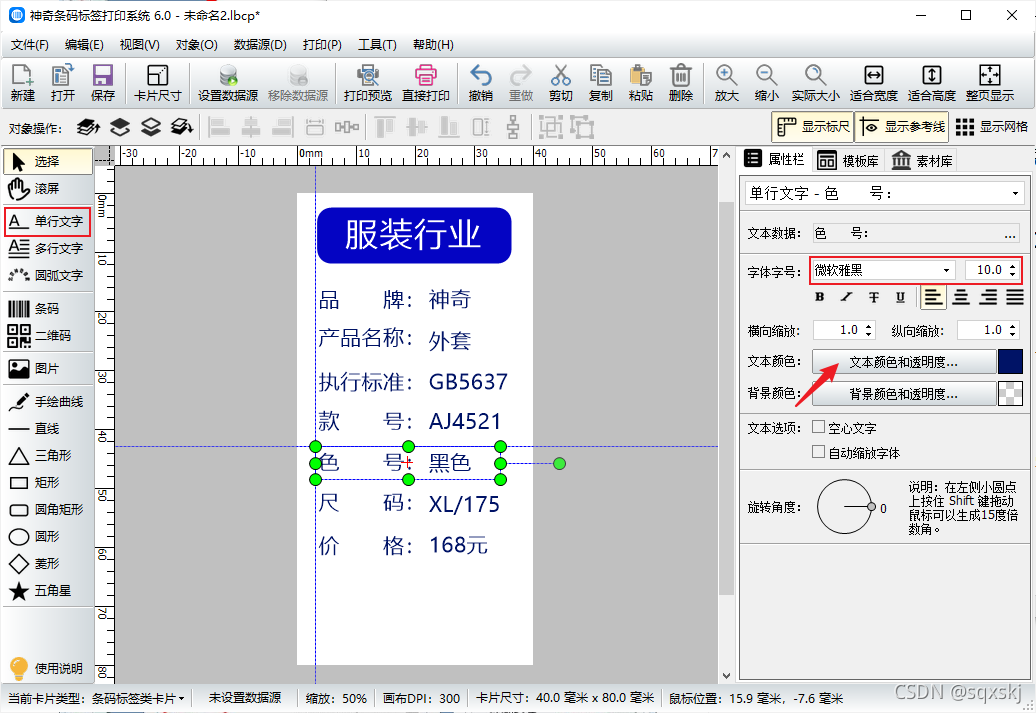Switch to 素材库 material library tab
This screenshot has height=713, width=1036.
click(922, 160)
